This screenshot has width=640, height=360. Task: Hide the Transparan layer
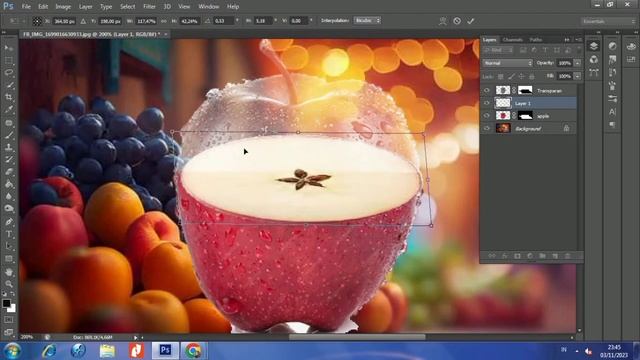tap(487, 91)
